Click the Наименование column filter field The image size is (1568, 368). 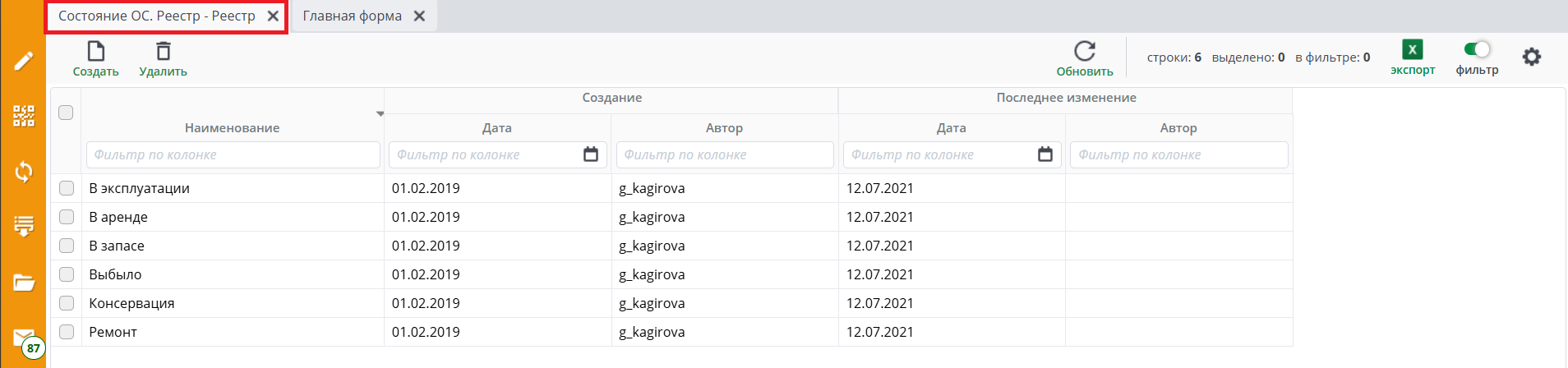[233, 154]
